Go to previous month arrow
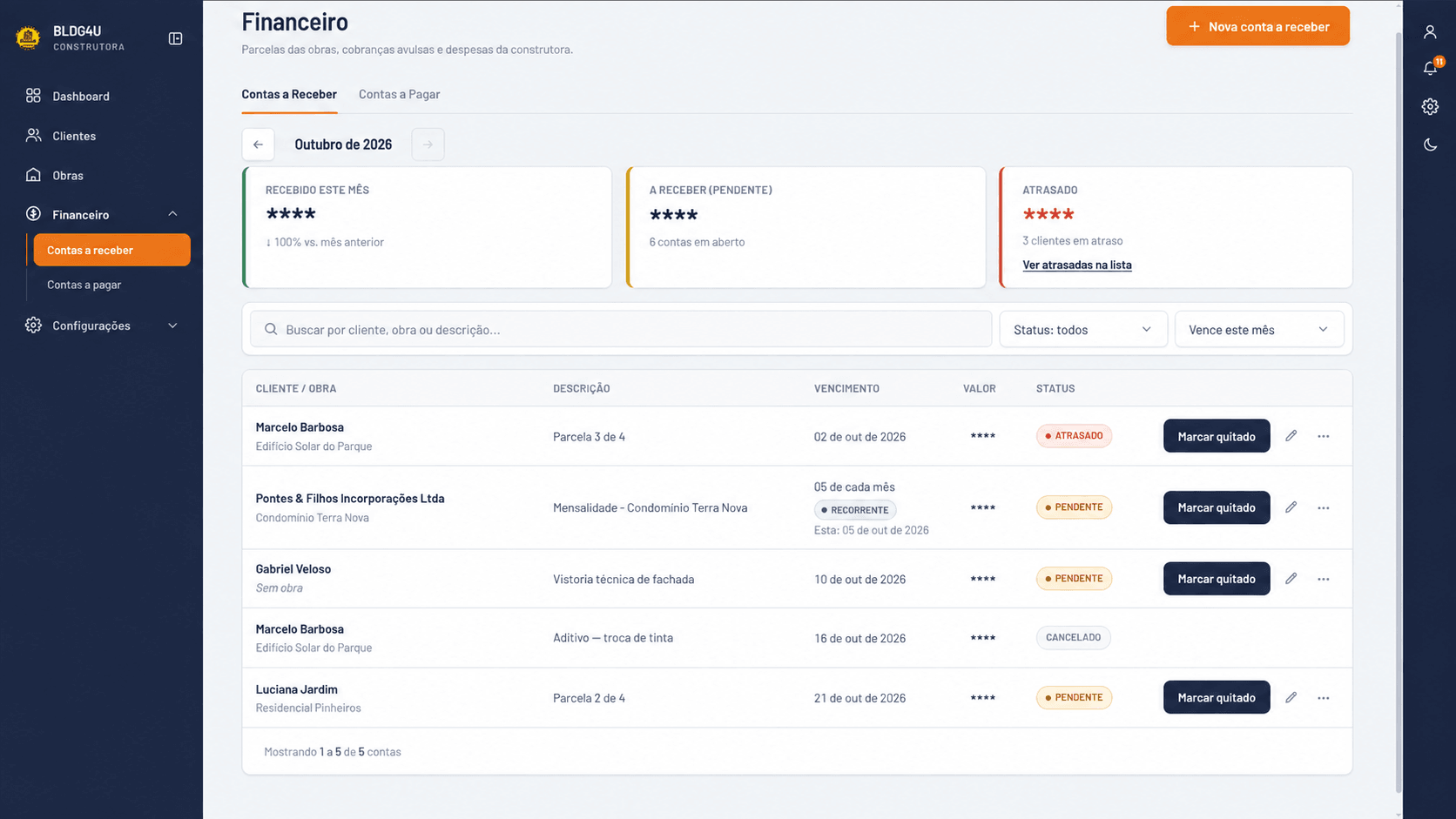Viewport: 1456px width, 819px height. click(259, 144)
